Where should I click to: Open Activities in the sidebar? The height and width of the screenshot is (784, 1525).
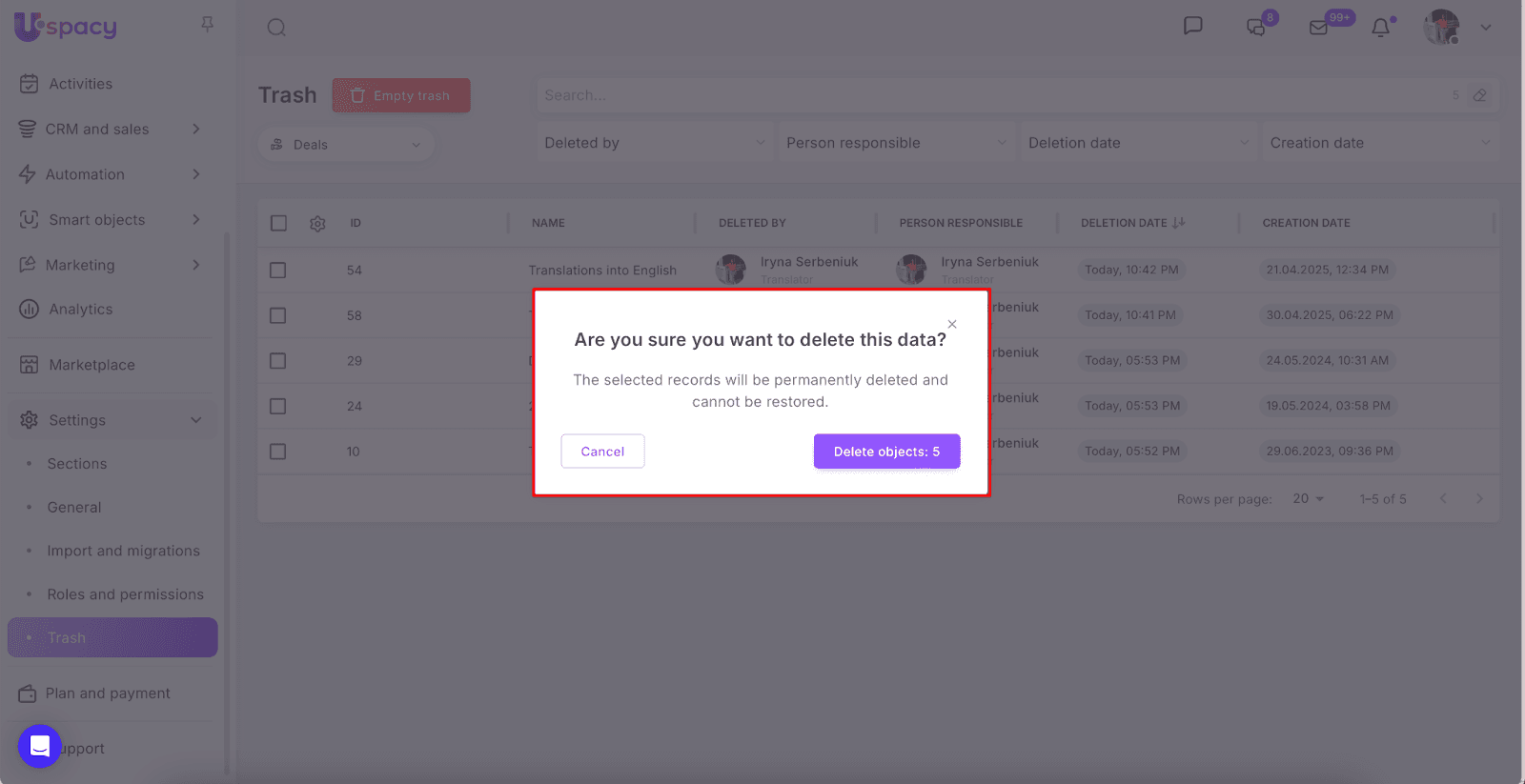[x=80, y=84]
